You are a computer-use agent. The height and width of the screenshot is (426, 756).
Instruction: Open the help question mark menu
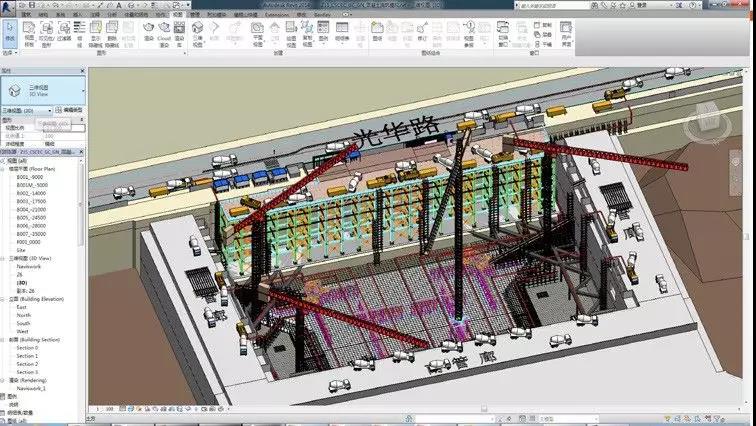coord(692,5)
